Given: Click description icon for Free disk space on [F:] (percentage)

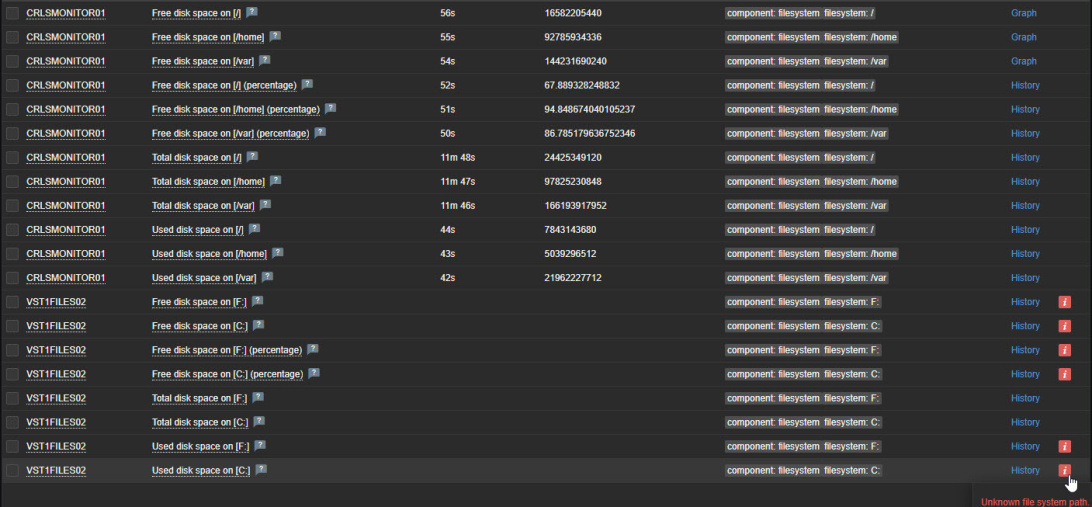Looking at the screenshot, I should (x=313, y=349).
